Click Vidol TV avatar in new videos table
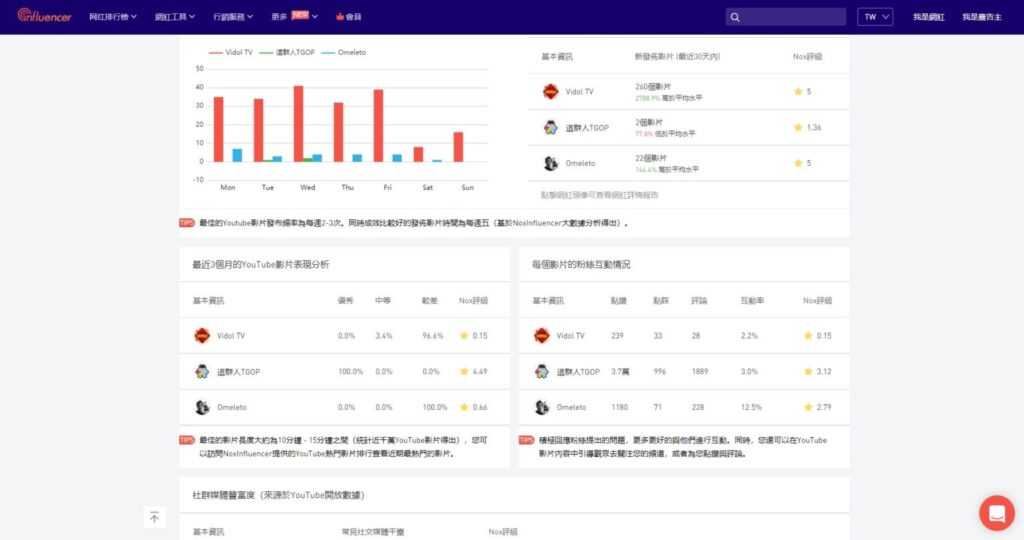Image resolution: width=1024 pixels, height=540 pixels. 550,91
